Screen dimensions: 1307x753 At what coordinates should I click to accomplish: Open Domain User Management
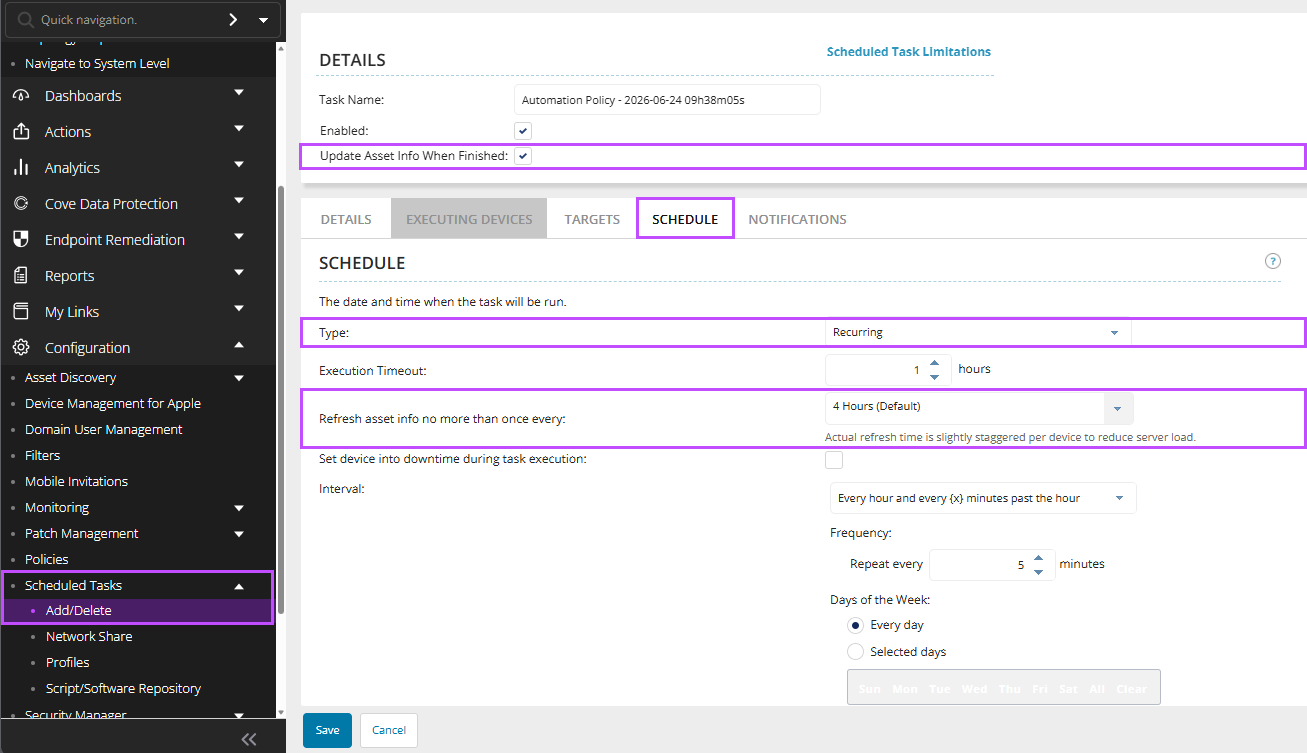[x=104, y=430]
